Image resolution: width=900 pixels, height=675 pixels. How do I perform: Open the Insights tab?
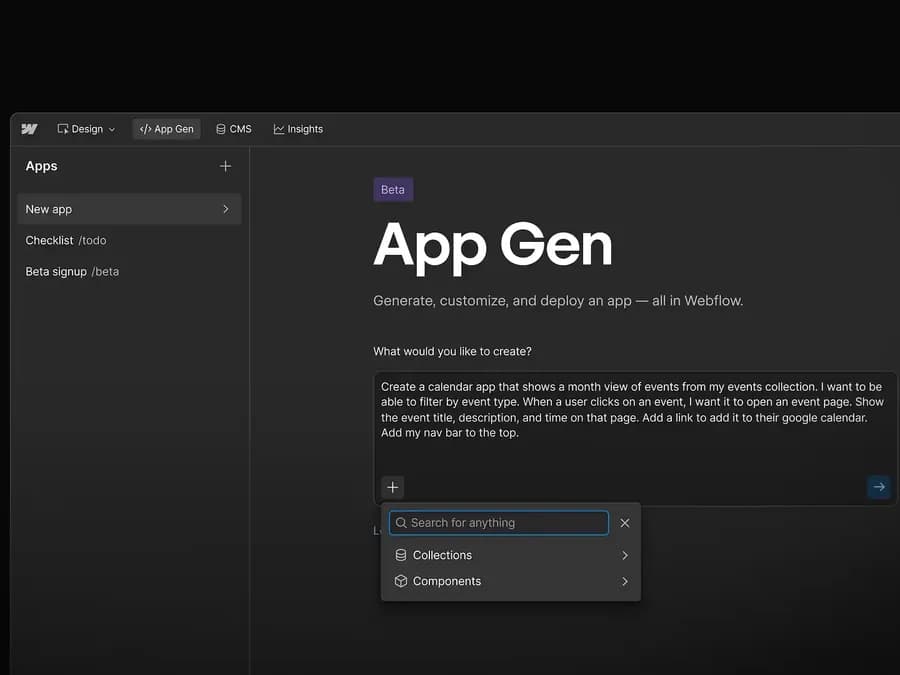pos(298,129)
